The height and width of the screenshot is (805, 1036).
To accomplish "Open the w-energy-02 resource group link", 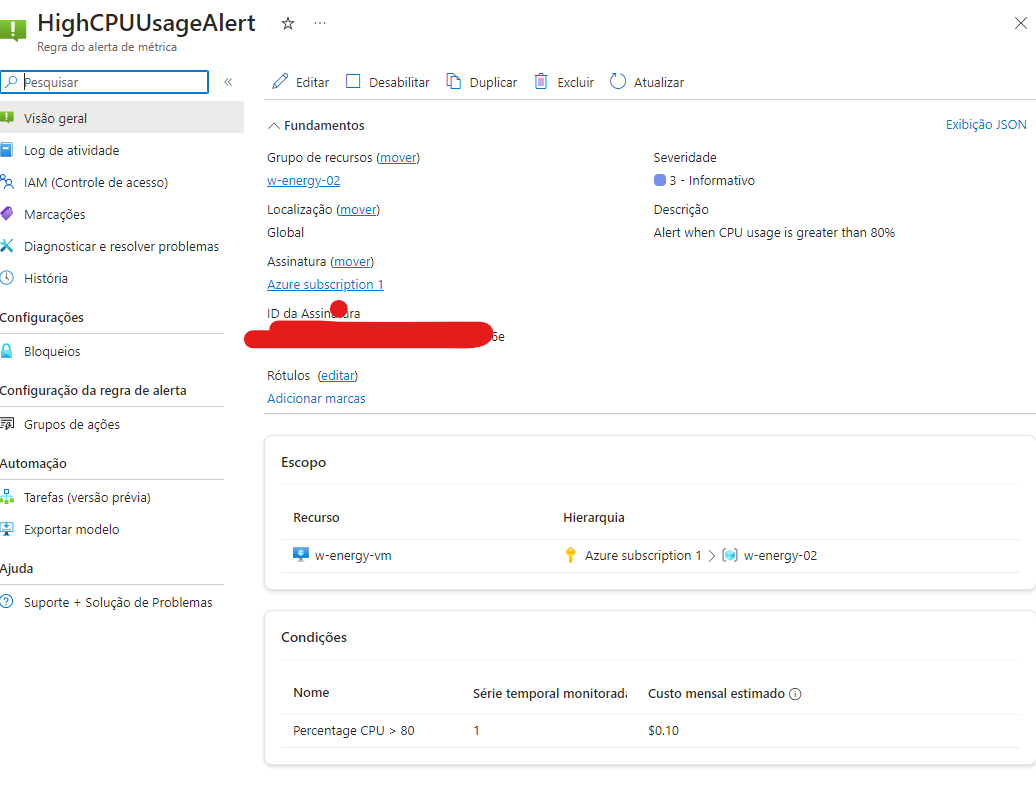I will click(303, 180).
